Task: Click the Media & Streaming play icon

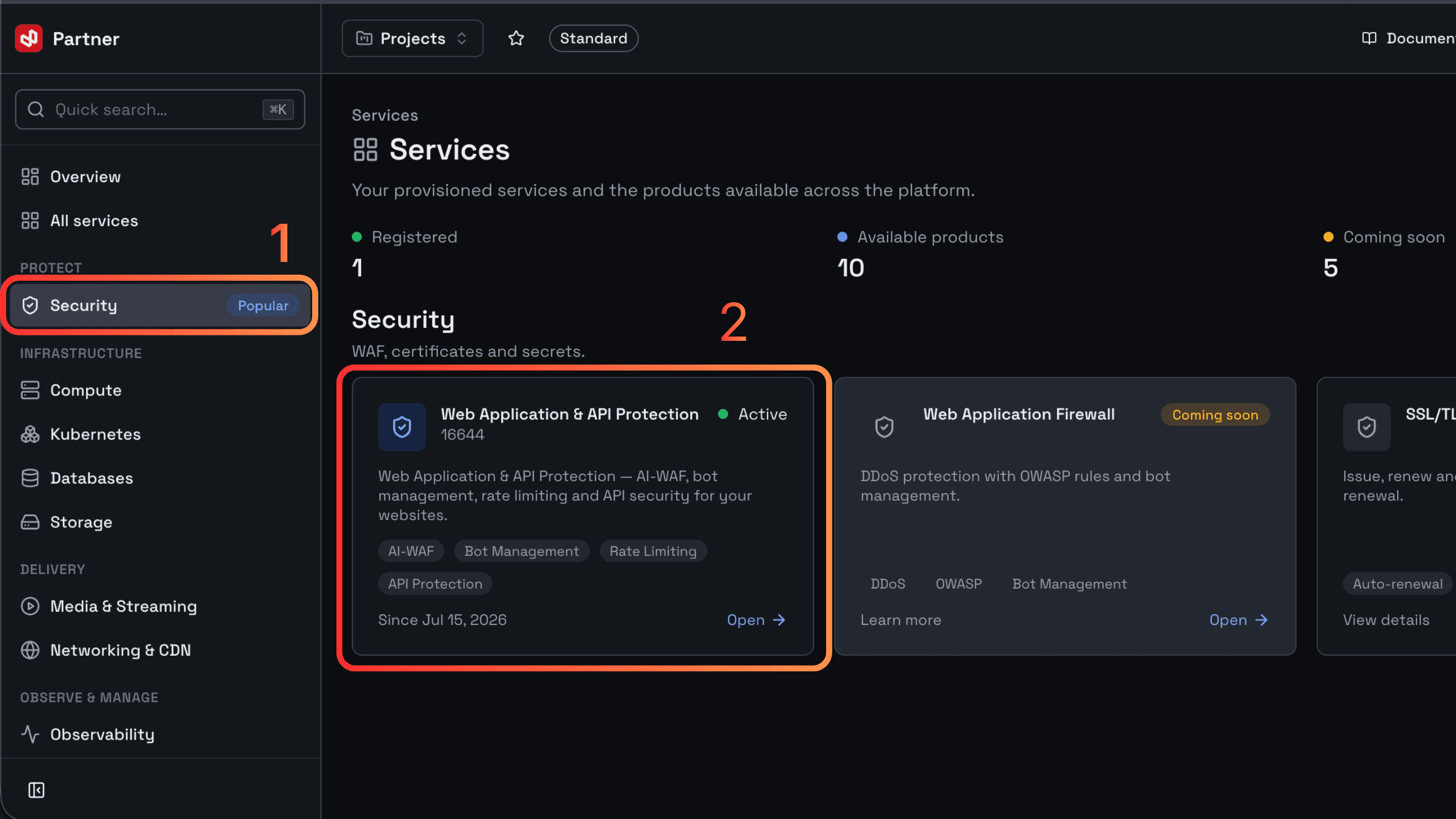Action: (30, 607)
